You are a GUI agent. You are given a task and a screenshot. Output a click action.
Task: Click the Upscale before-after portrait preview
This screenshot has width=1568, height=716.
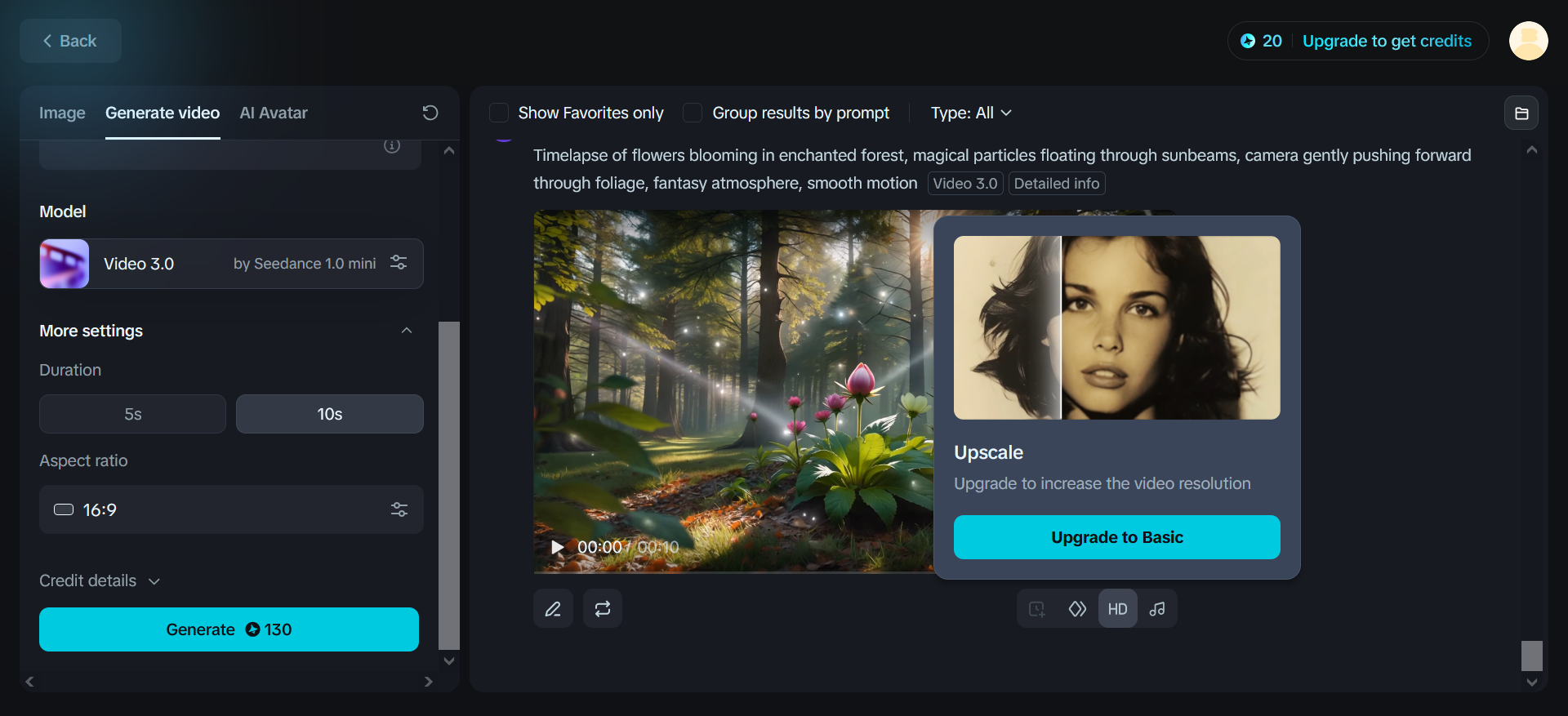1117,328
